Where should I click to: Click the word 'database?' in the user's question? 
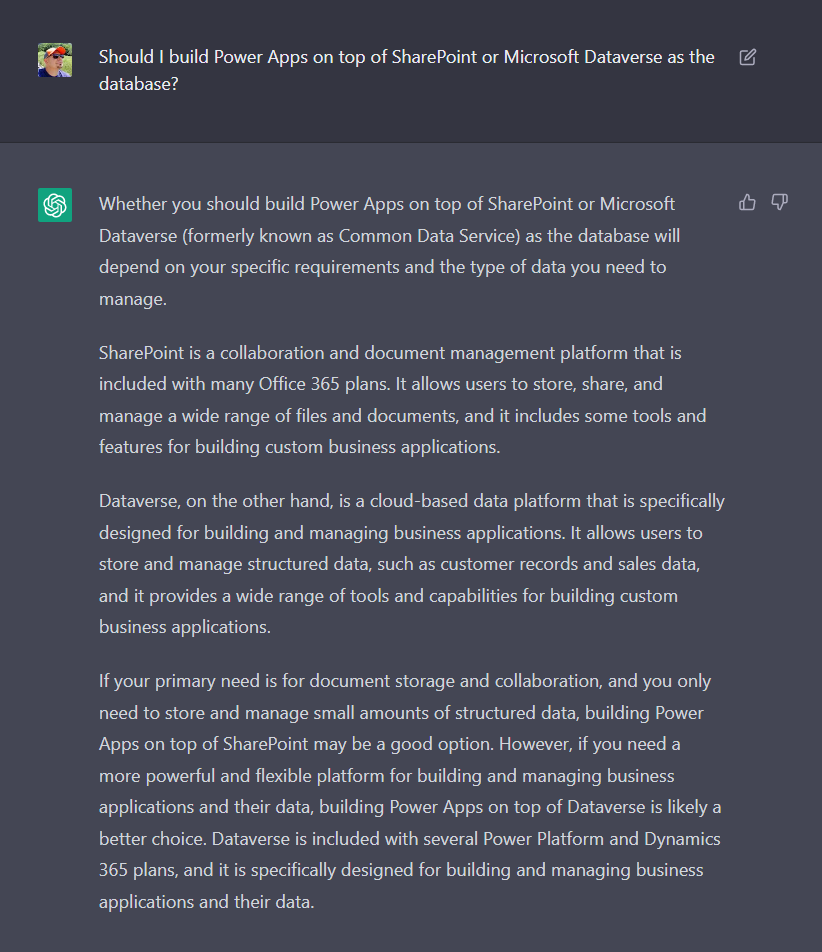click(x=138, y=84)
